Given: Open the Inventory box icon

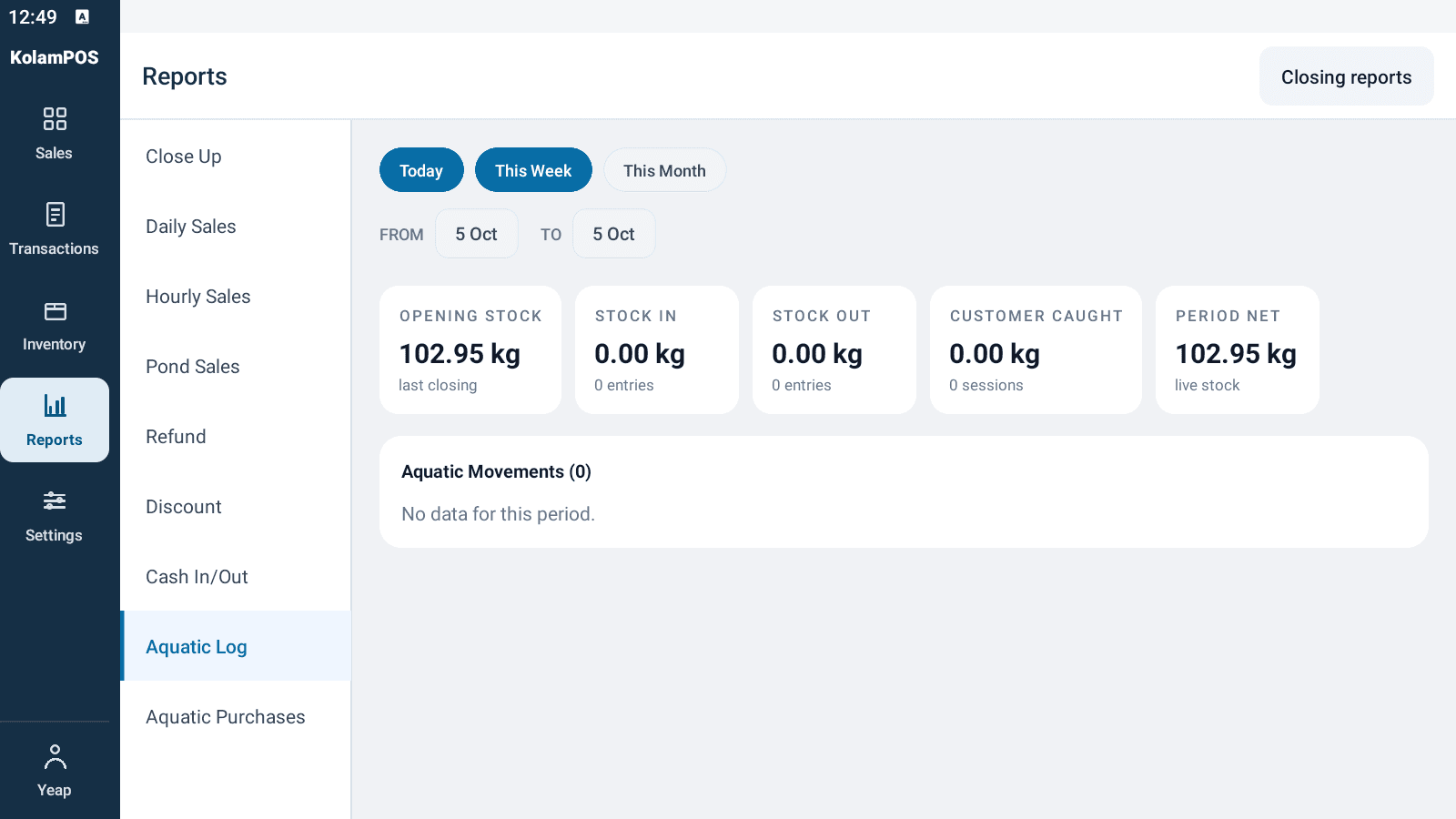Looking at the screenshot, I should pos(55,311).
